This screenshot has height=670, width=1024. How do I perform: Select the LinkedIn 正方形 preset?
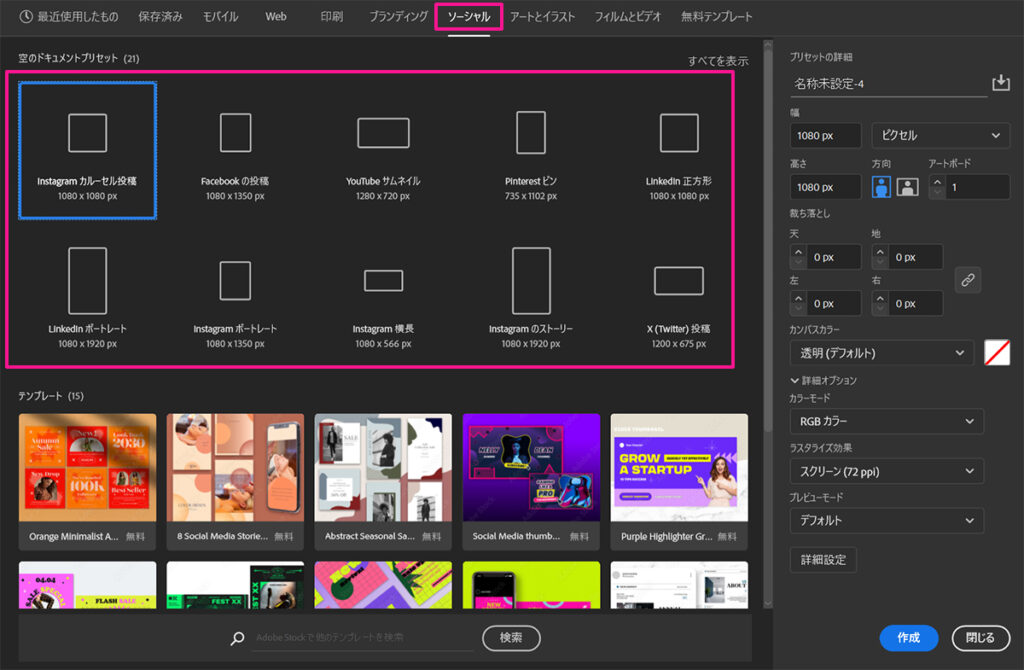pyautogui.click(x=679, y=148)
